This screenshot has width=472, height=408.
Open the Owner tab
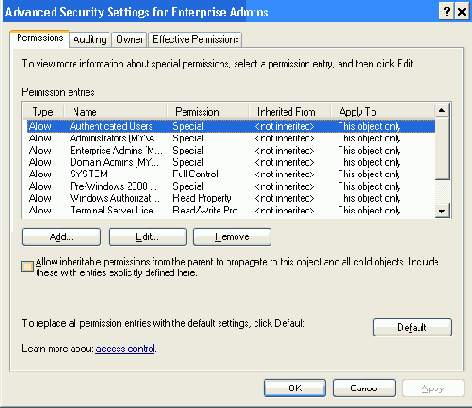pyautogui.click(x=129, y=40)
